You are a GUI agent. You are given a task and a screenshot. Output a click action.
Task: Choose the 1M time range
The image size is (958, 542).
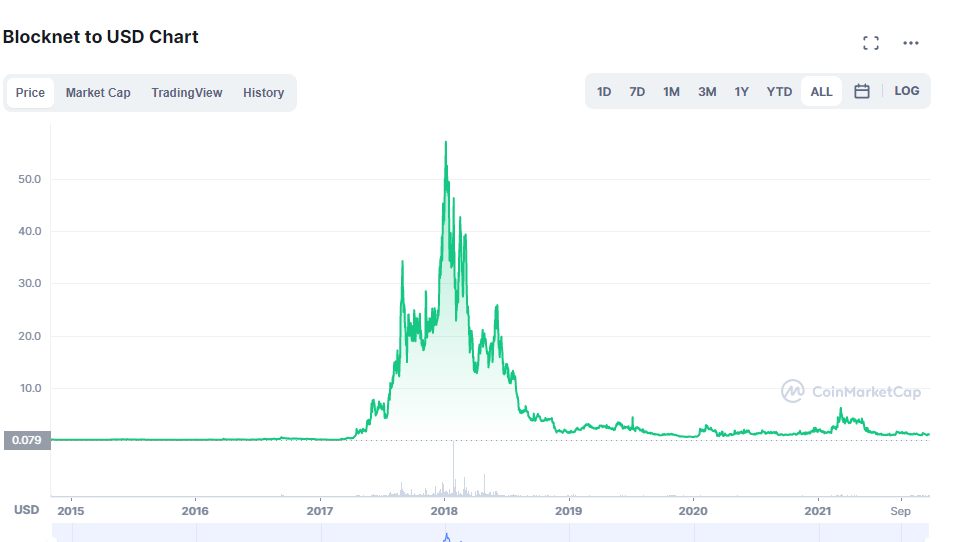coord(671,92)
